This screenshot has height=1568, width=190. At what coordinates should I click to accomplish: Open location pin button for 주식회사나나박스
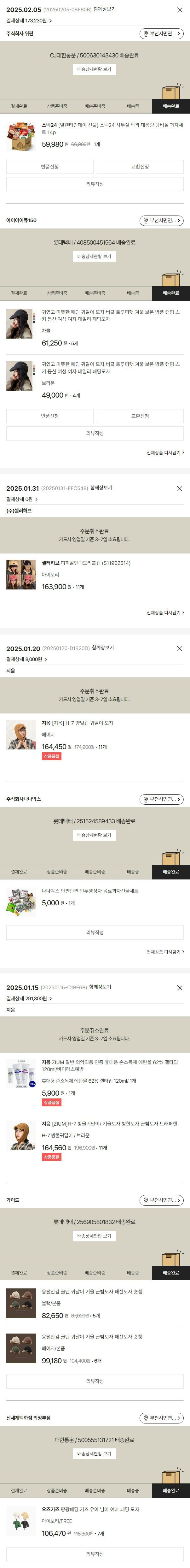click(x=161, y=799)
